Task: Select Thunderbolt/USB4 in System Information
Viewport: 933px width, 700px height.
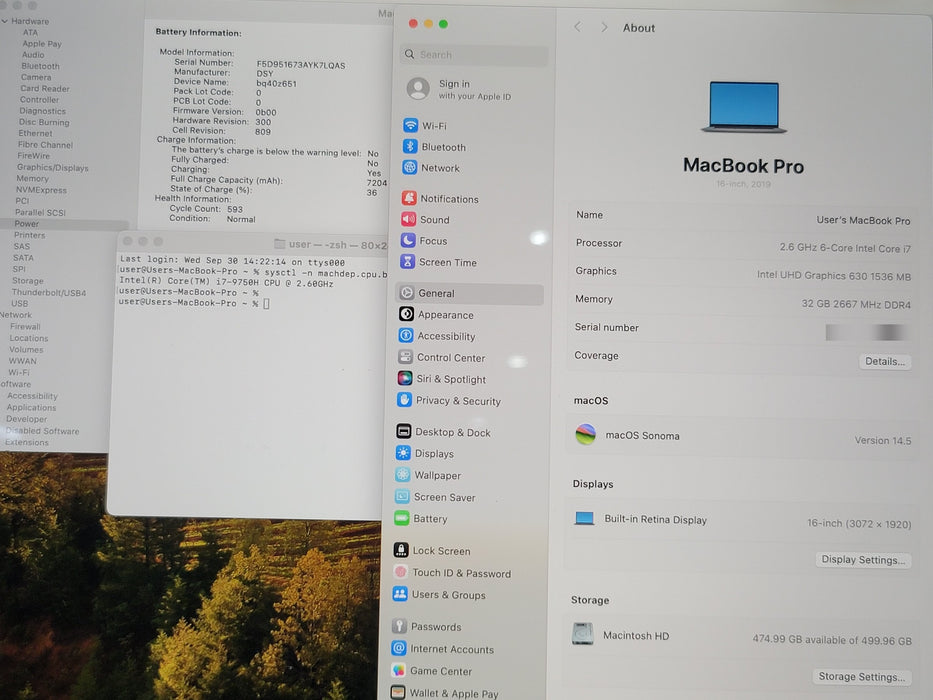Action: [x=49, y=292]
